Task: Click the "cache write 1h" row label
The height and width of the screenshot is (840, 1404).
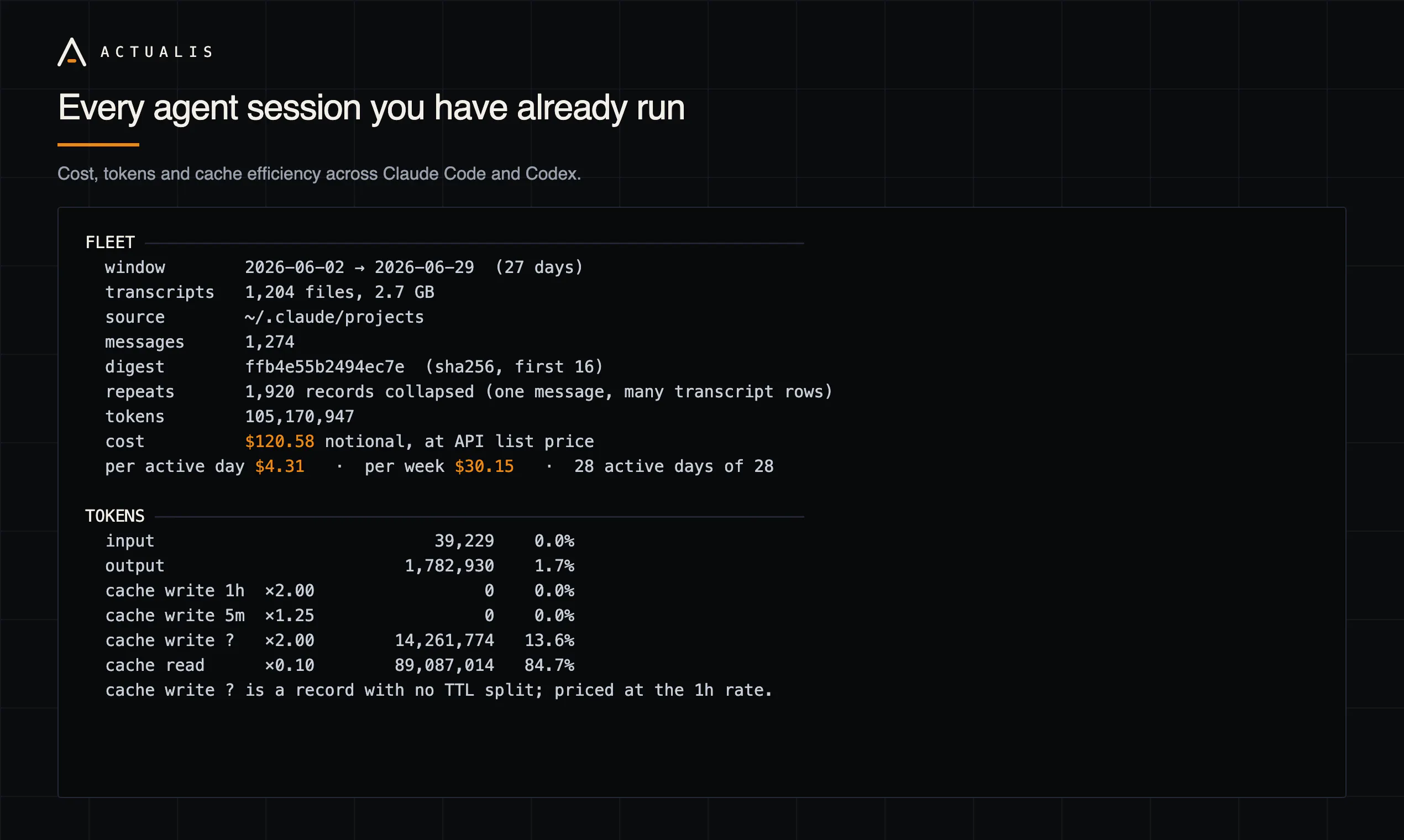Action: [x=175, y=591]
